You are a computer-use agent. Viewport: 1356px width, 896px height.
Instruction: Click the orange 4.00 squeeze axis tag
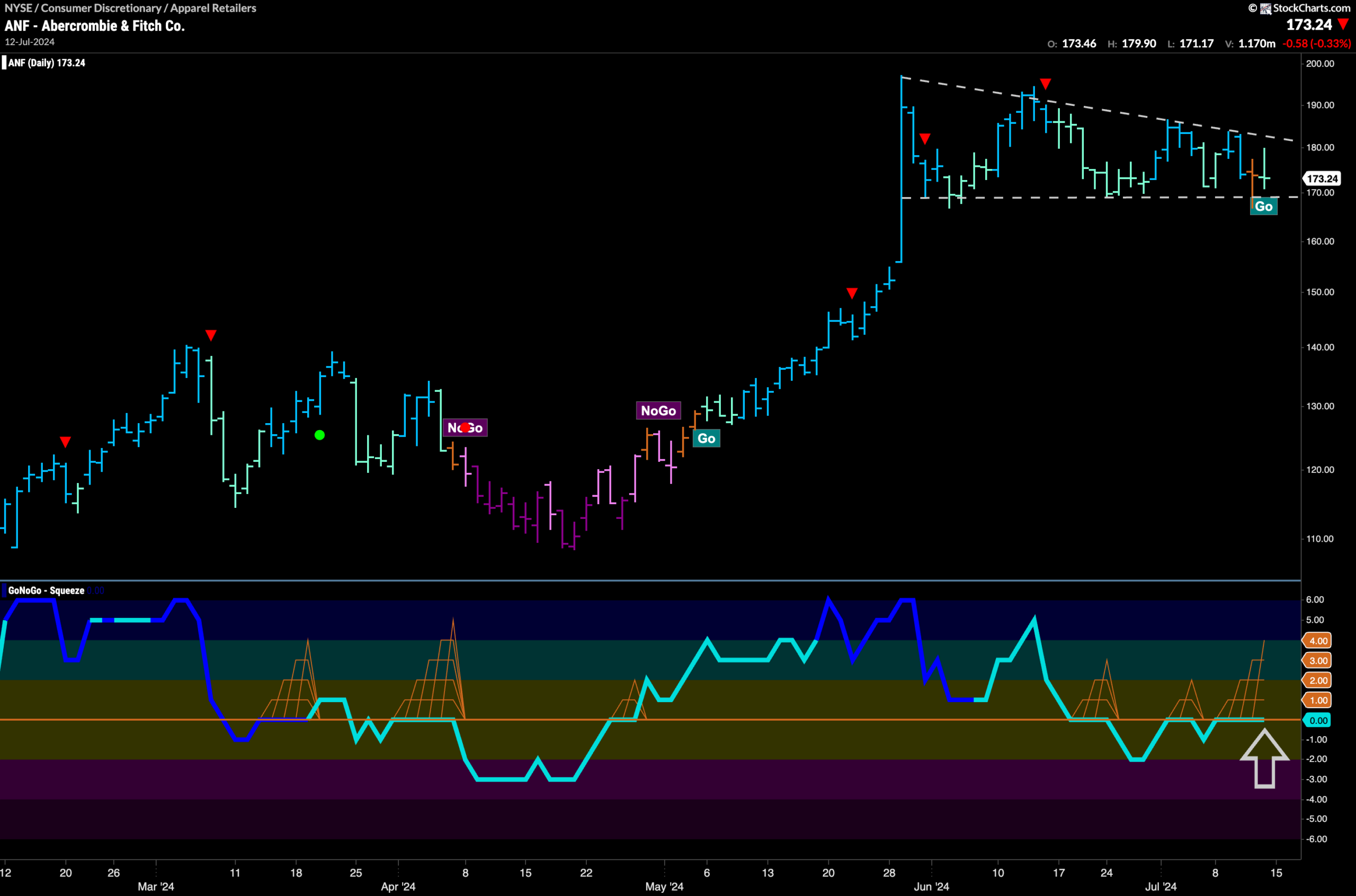click(x=1317, y=641)
